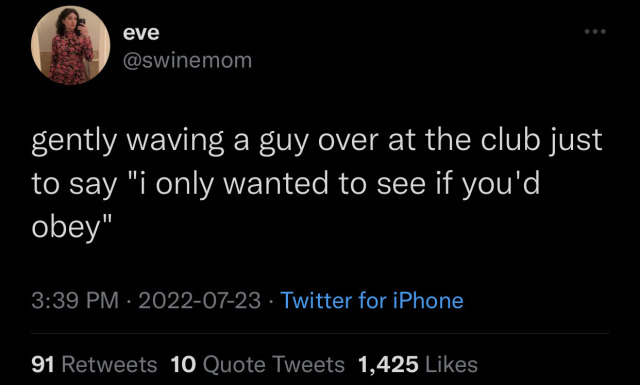Select the words "at the club just"
The width and height of the screenshot is (640, 385).
495,141
